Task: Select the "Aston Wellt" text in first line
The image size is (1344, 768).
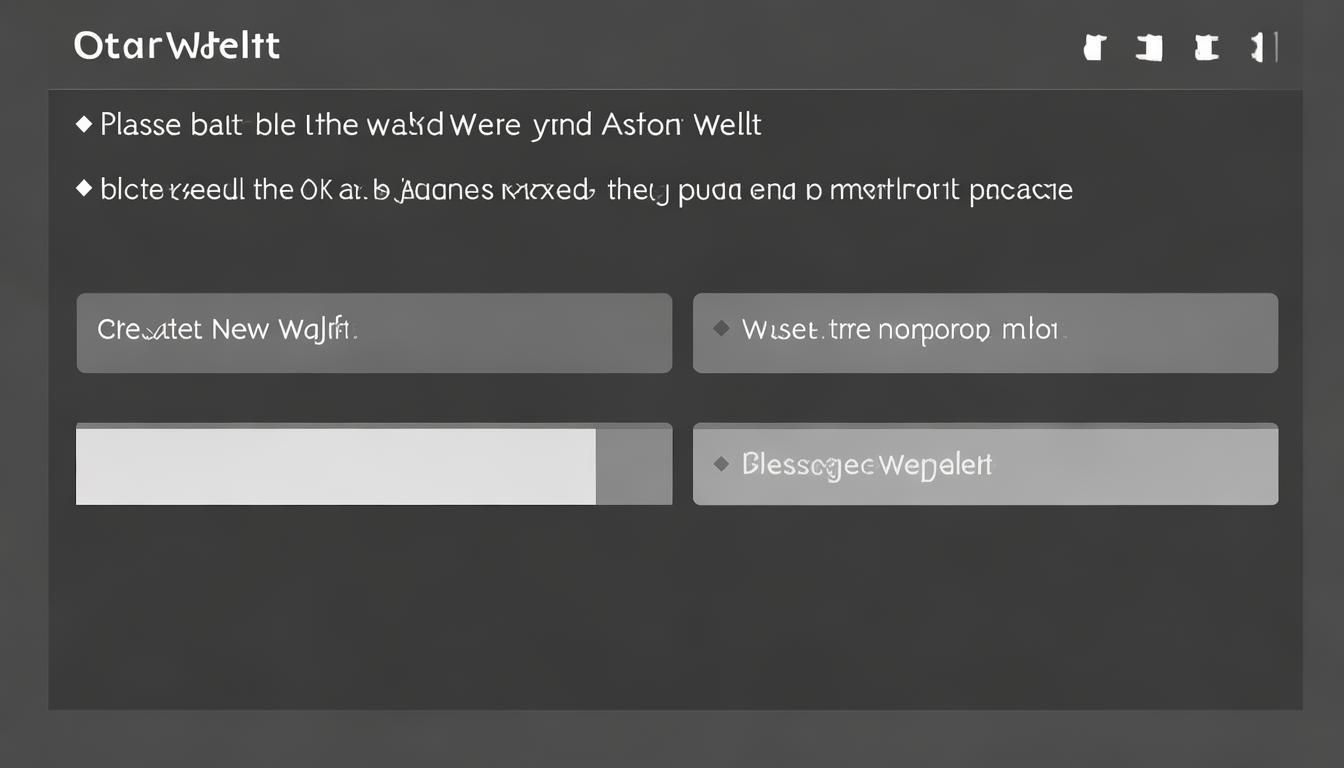Action: pos(681,125)
